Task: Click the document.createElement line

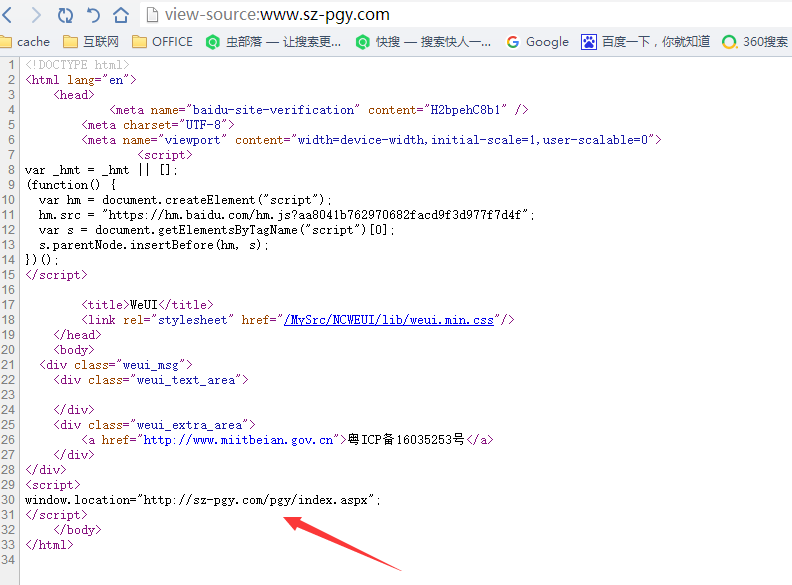Action: [x=185, y=200]
